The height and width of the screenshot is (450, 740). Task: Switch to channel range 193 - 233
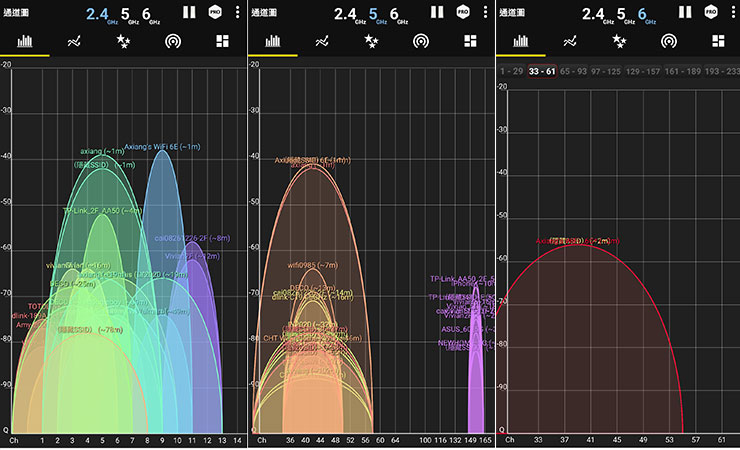coord(722,71)
